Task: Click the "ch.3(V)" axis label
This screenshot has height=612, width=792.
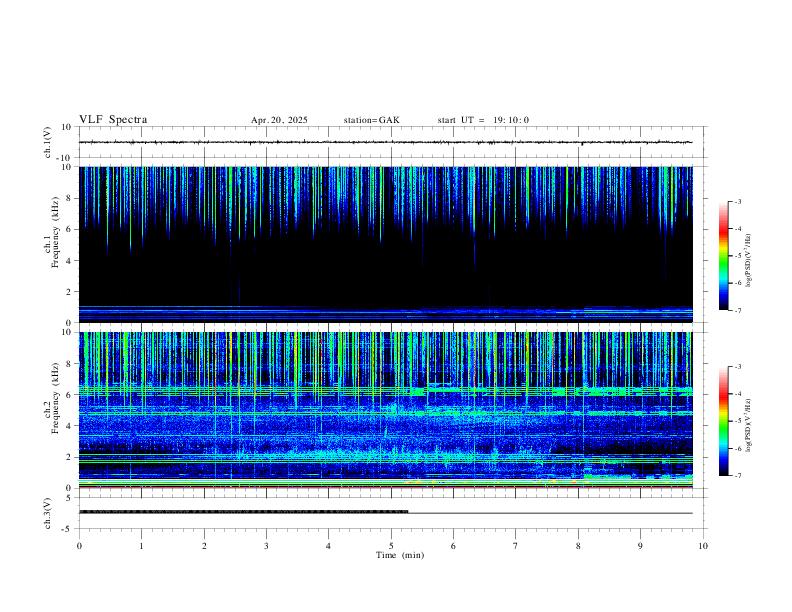Action: tap(48, 513)
